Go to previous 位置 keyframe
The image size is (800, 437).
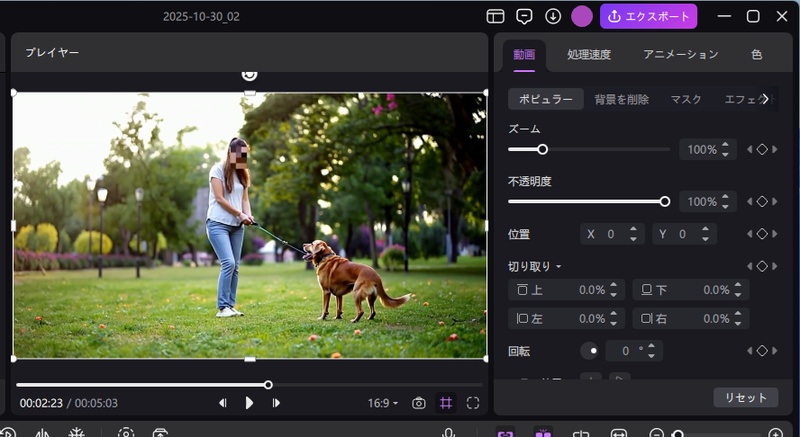[x=749, y=234]
